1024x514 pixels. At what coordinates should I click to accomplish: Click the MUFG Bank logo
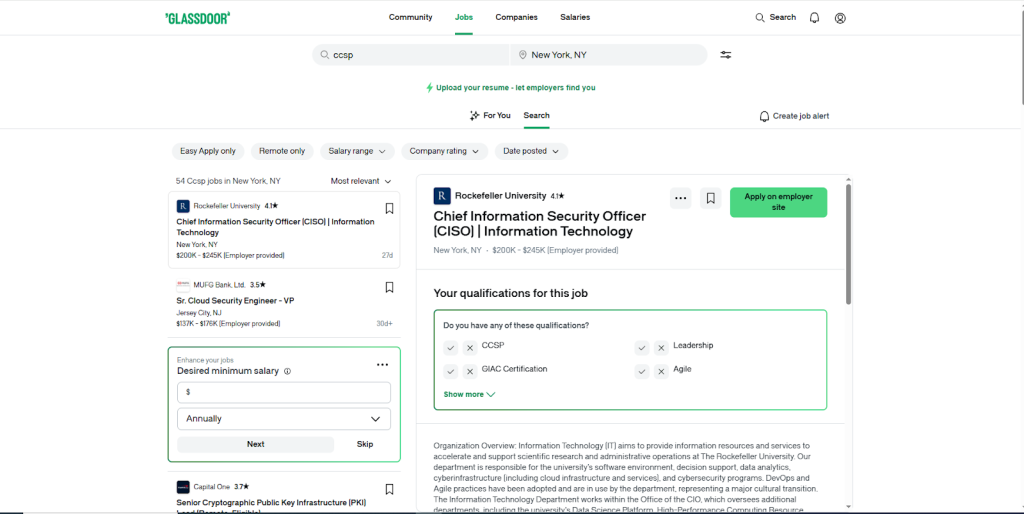tap(183, 285)
